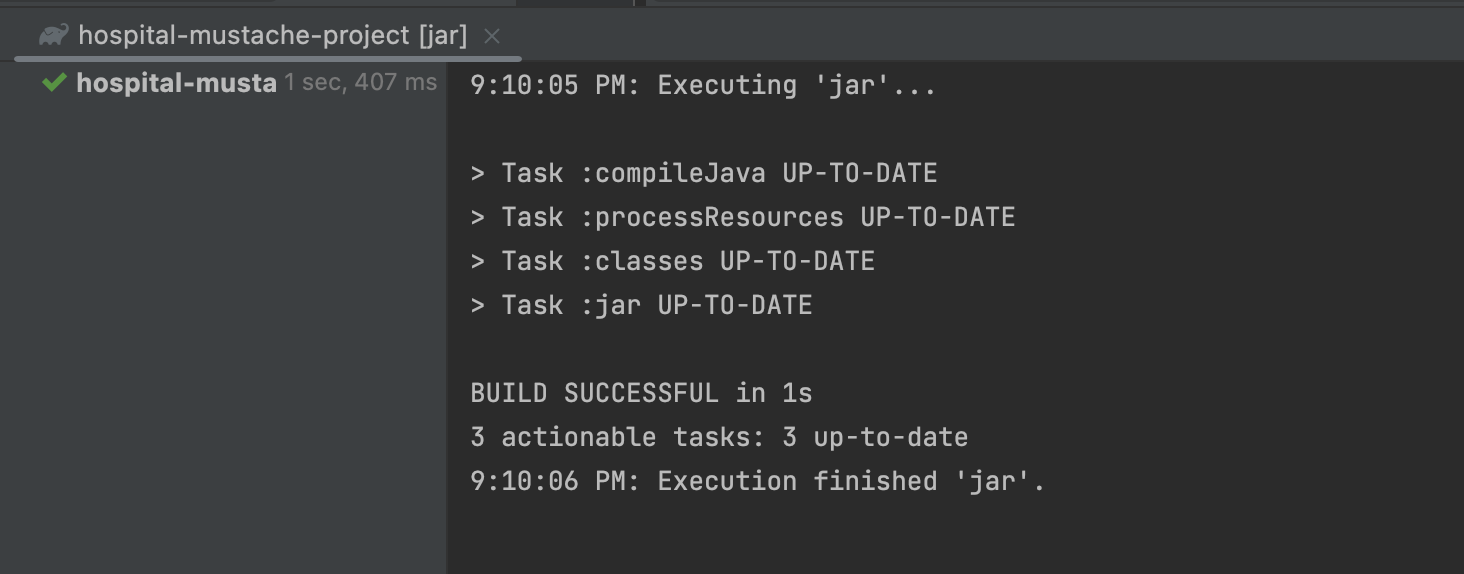Click the ':classes' task name in output
1464x574 pixels.
pos(642,262)
